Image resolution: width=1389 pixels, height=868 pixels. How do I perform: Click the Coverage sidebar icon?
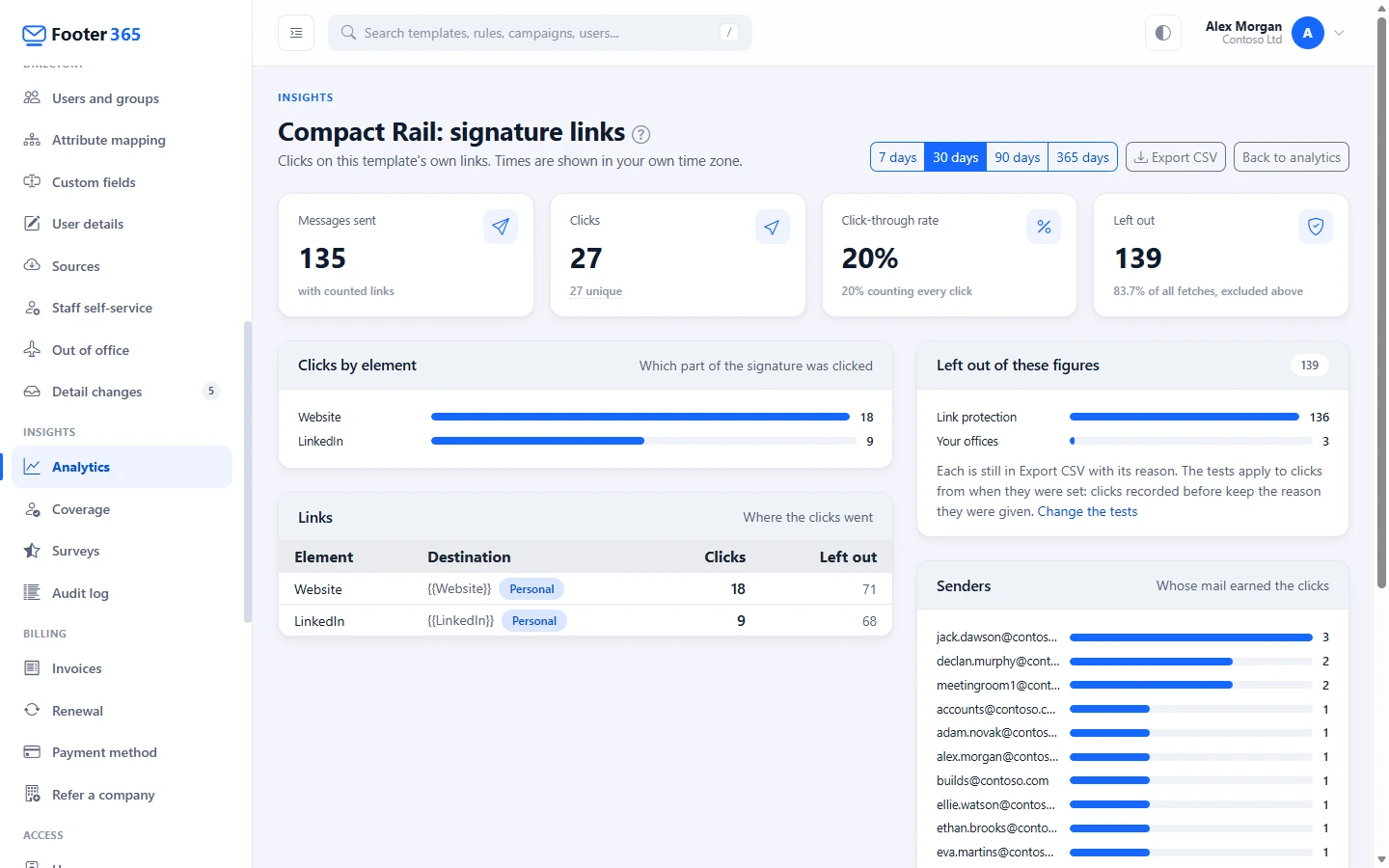click(x=32, y=509)
